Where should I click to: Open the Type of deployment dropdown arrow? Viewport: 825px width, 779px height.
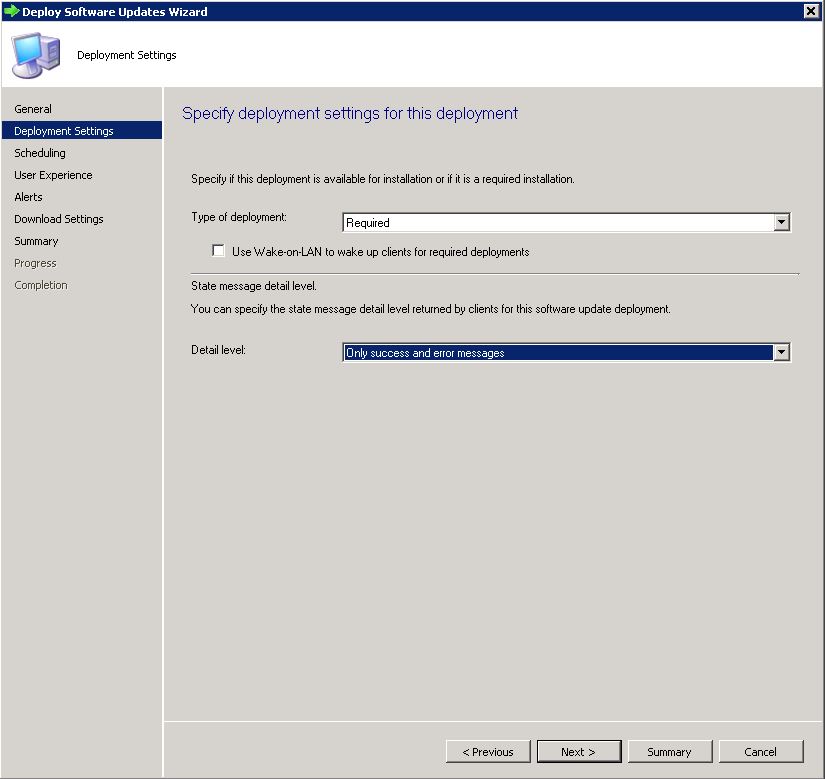(781, 222)
